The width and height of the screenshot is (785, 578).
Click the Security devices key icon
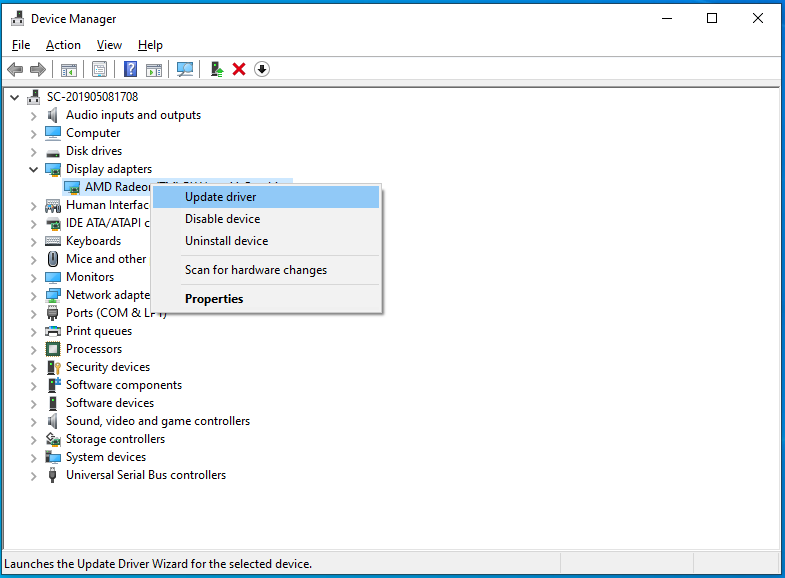[x=53, y=367]
